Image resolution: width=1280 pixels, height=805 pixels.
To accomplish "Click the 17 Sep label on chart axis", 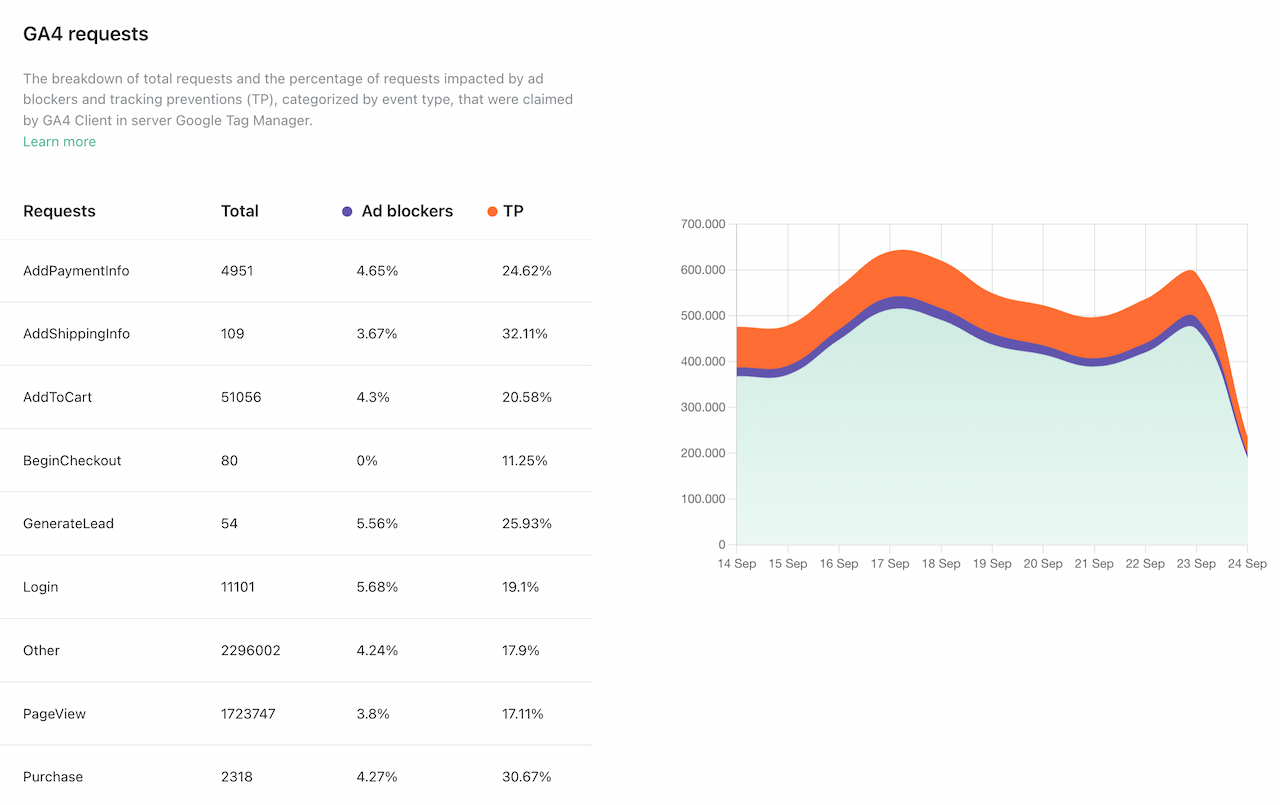I will click(x=890, y=564).
